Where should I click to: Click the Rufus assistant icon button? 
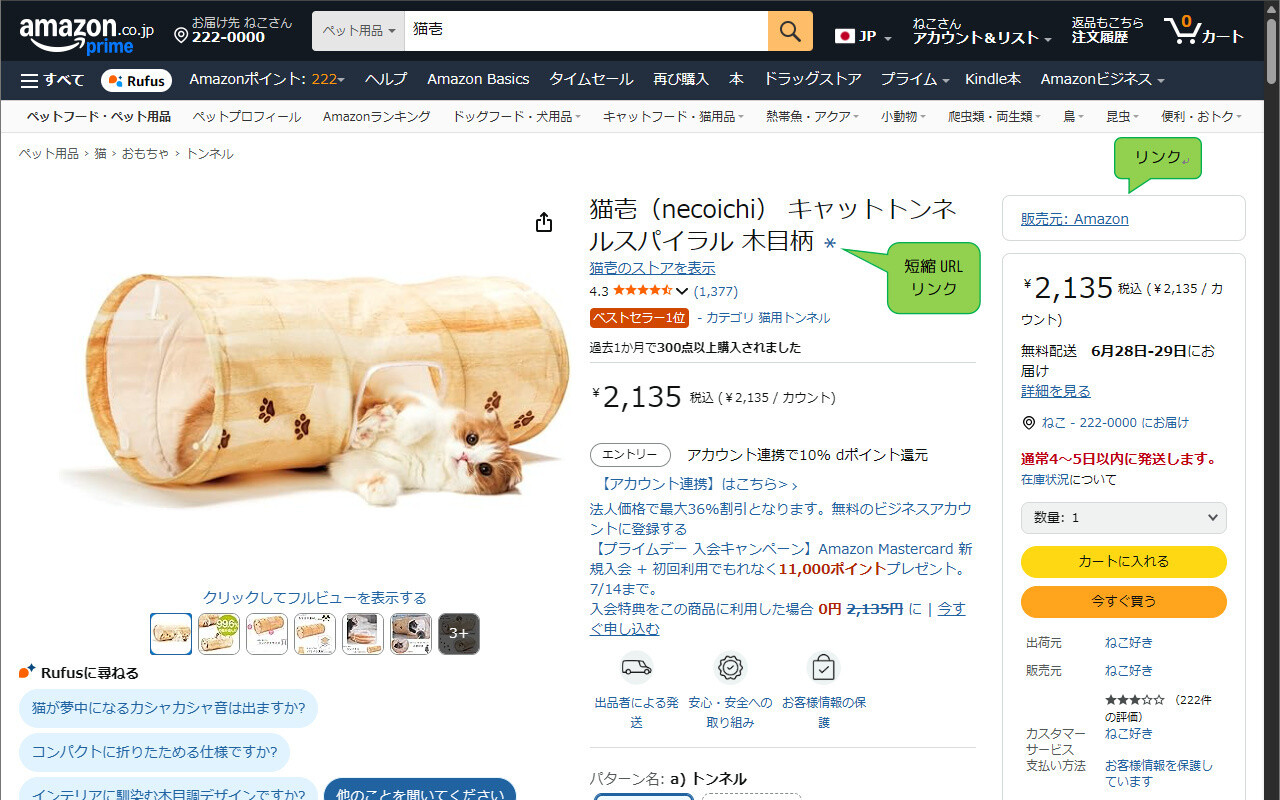[137, 80]
